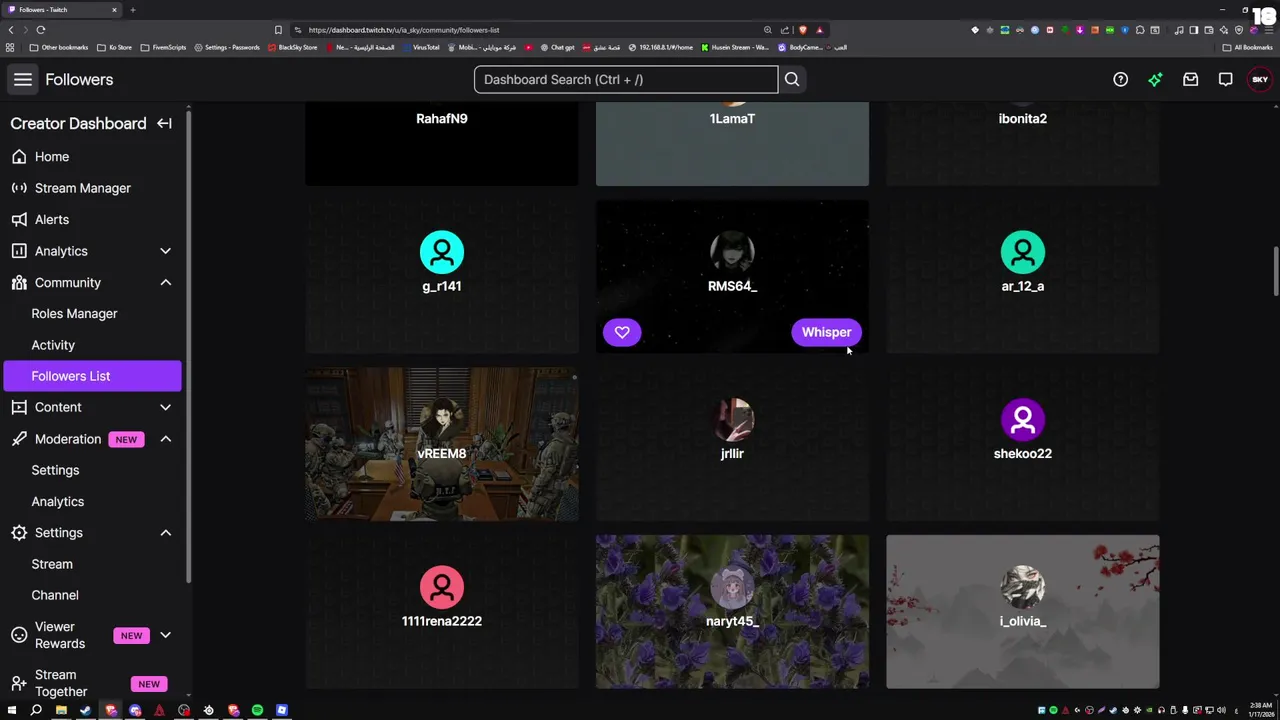Click the browser address bar URL
The height and width of the screenshot is (720, 1280).
(x=404, y=30)
